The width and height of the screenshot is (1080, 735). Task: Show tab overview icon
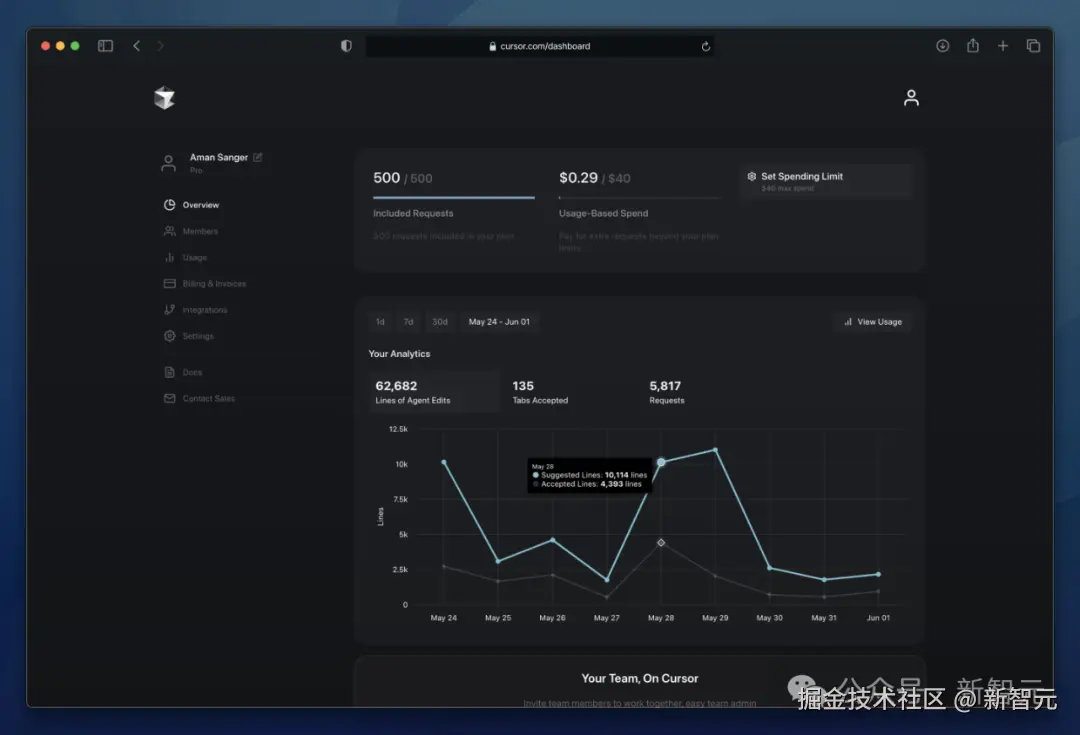[x=1033, y=46]
